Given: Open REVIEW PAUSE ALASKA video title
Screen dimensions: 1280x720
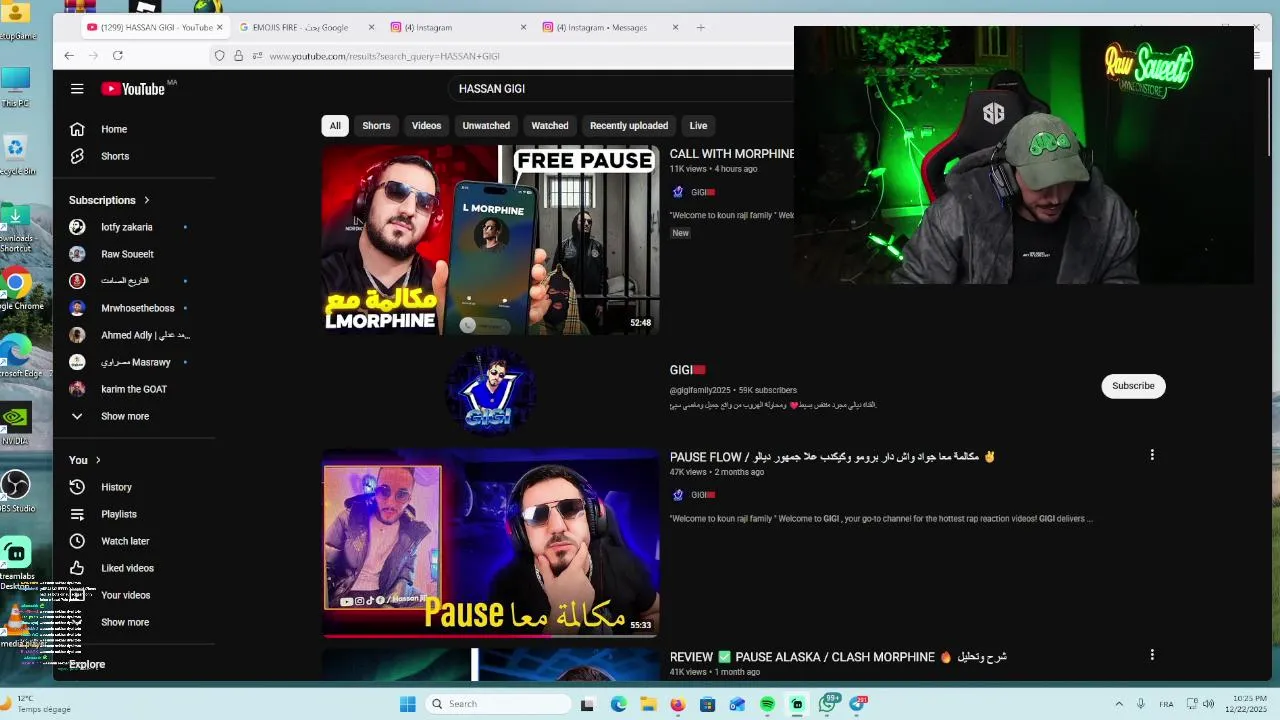Looking at the screenshot, I should (x=838, y=657).
